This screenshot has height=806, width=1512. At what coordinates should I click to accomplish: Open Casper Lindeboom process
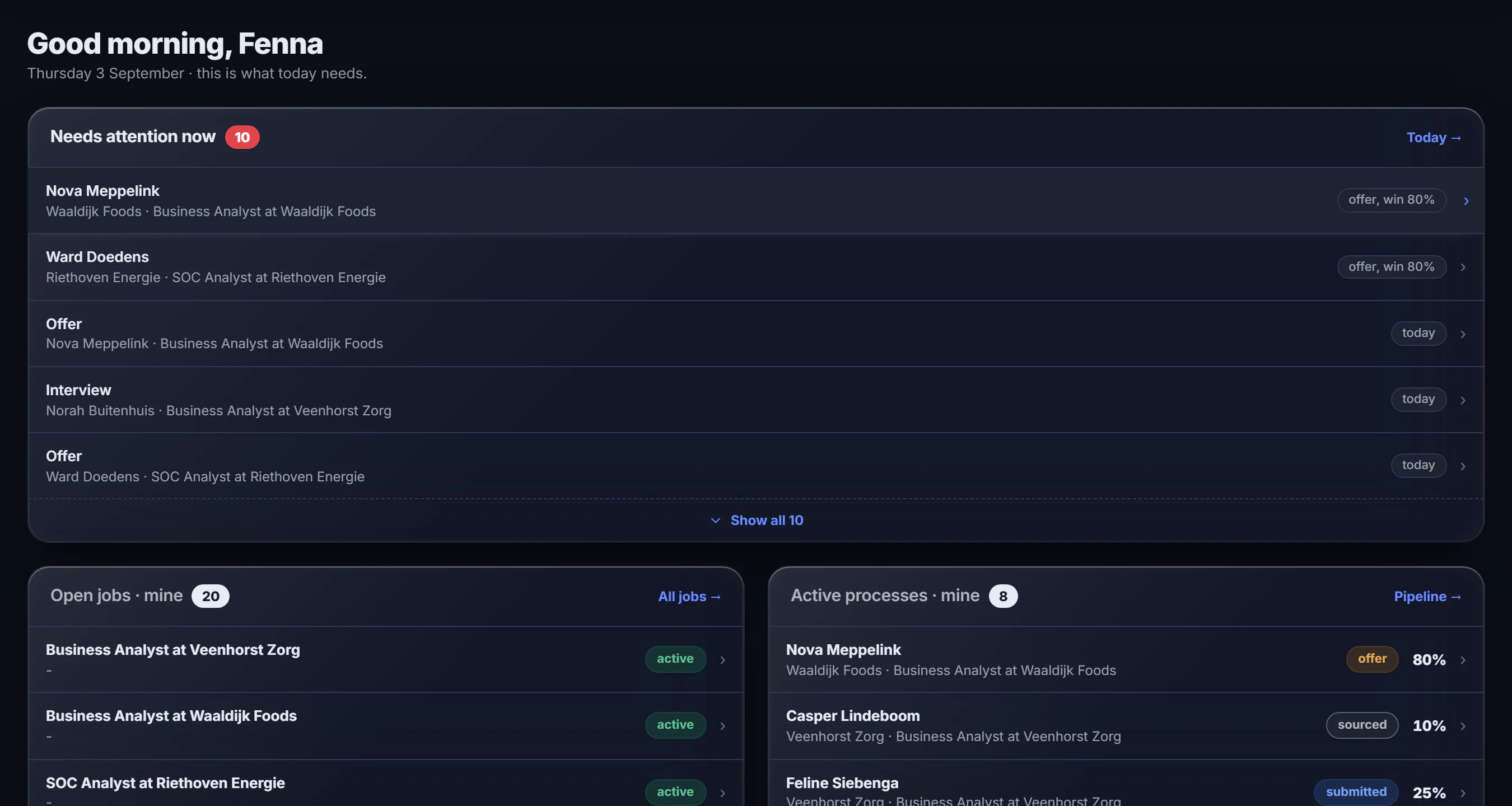pyautogui.click(x=1126, y=725)
